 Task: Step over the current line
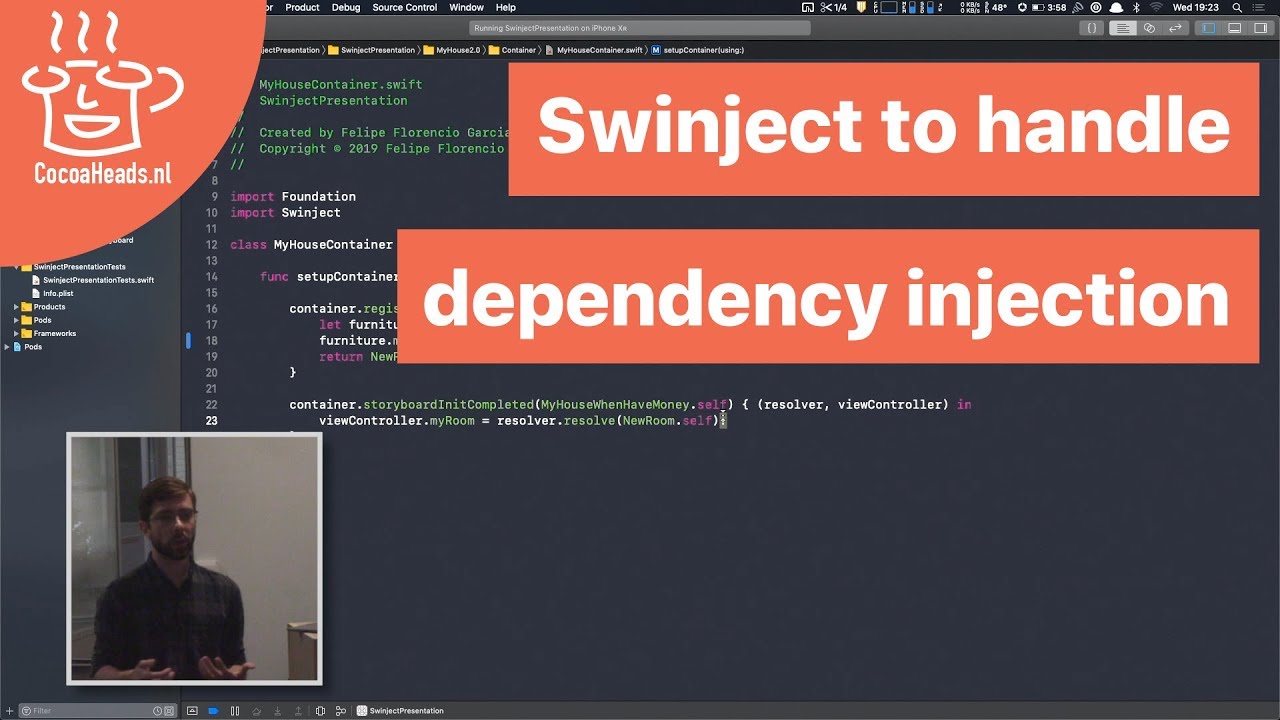pyautogui.click(x=256, y=711)
